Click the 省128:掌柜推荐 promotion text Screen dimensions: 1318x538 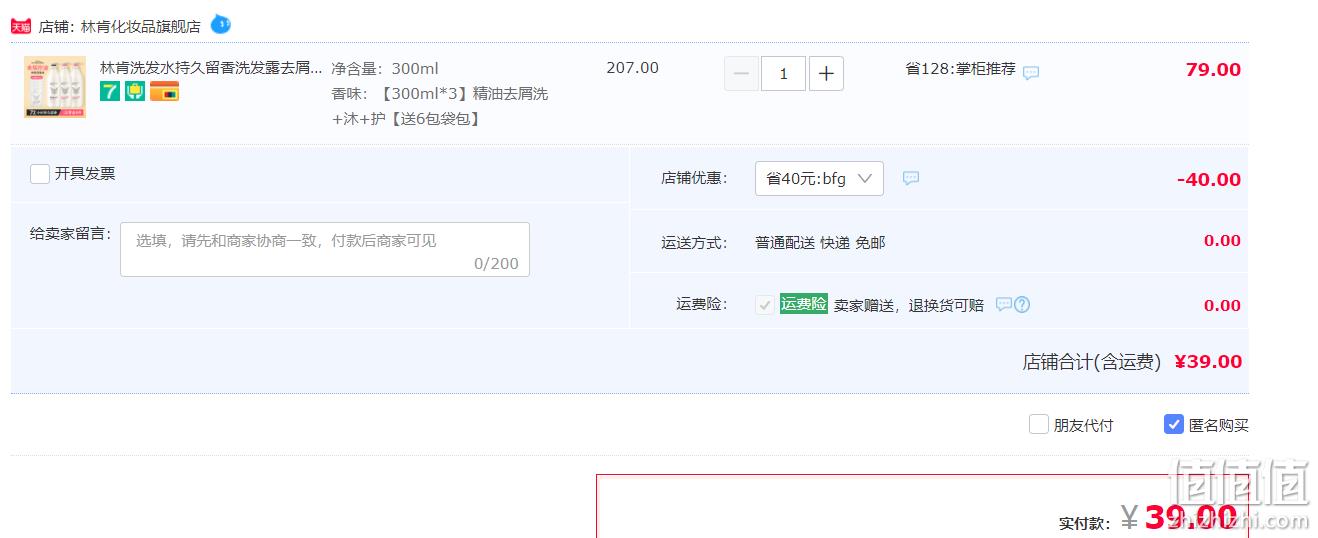tap(960, 69)
